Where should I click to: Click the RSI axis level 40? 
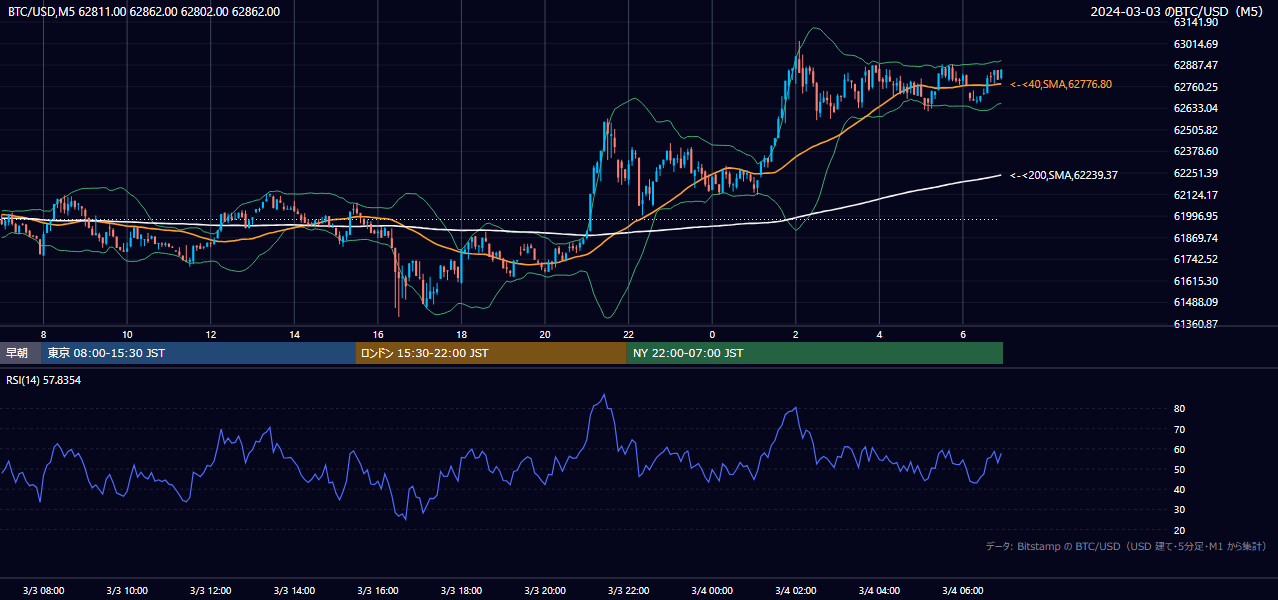[x=1179, y=489]
